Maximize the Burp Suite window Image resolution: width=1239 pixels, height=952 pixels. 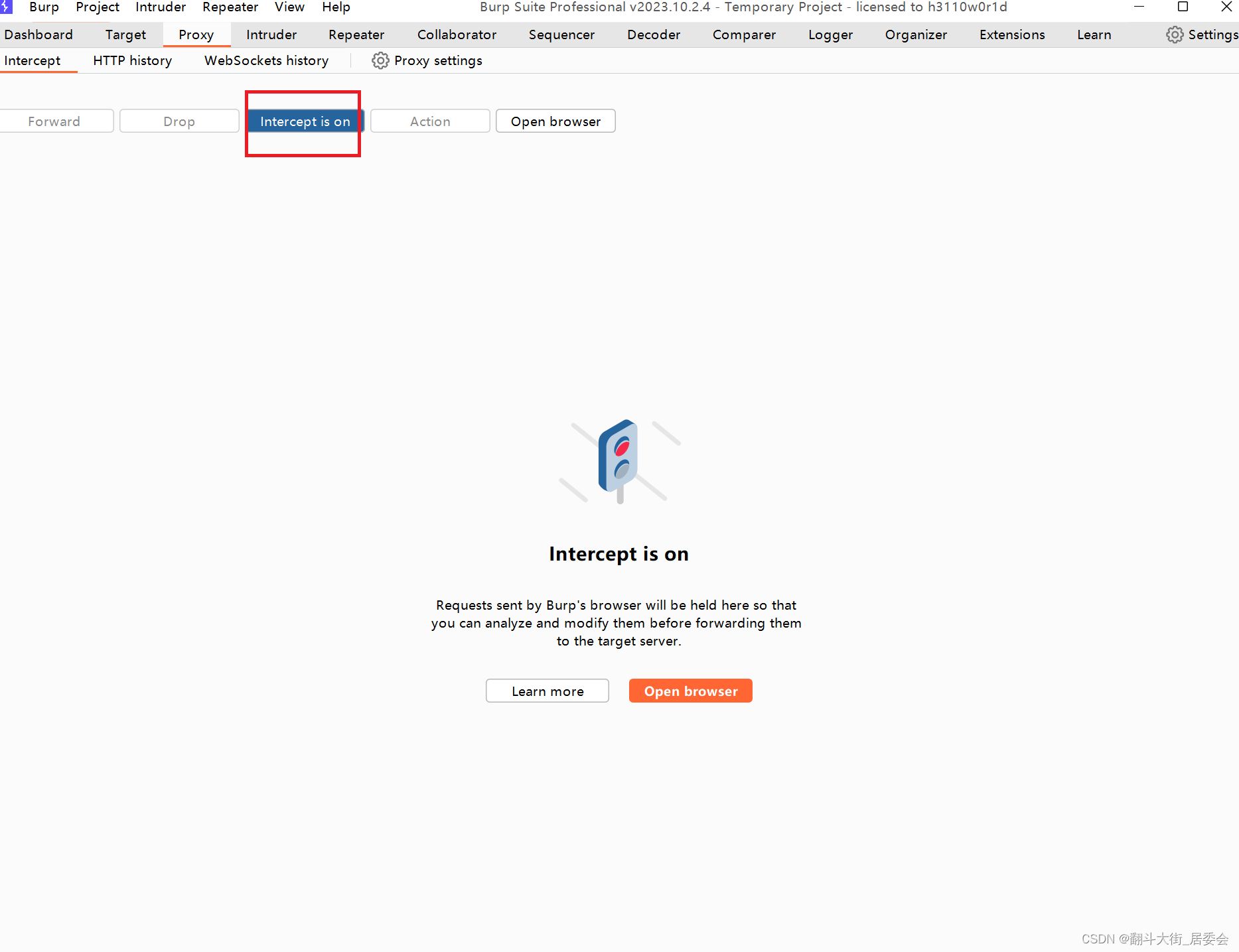[1183, 7]
